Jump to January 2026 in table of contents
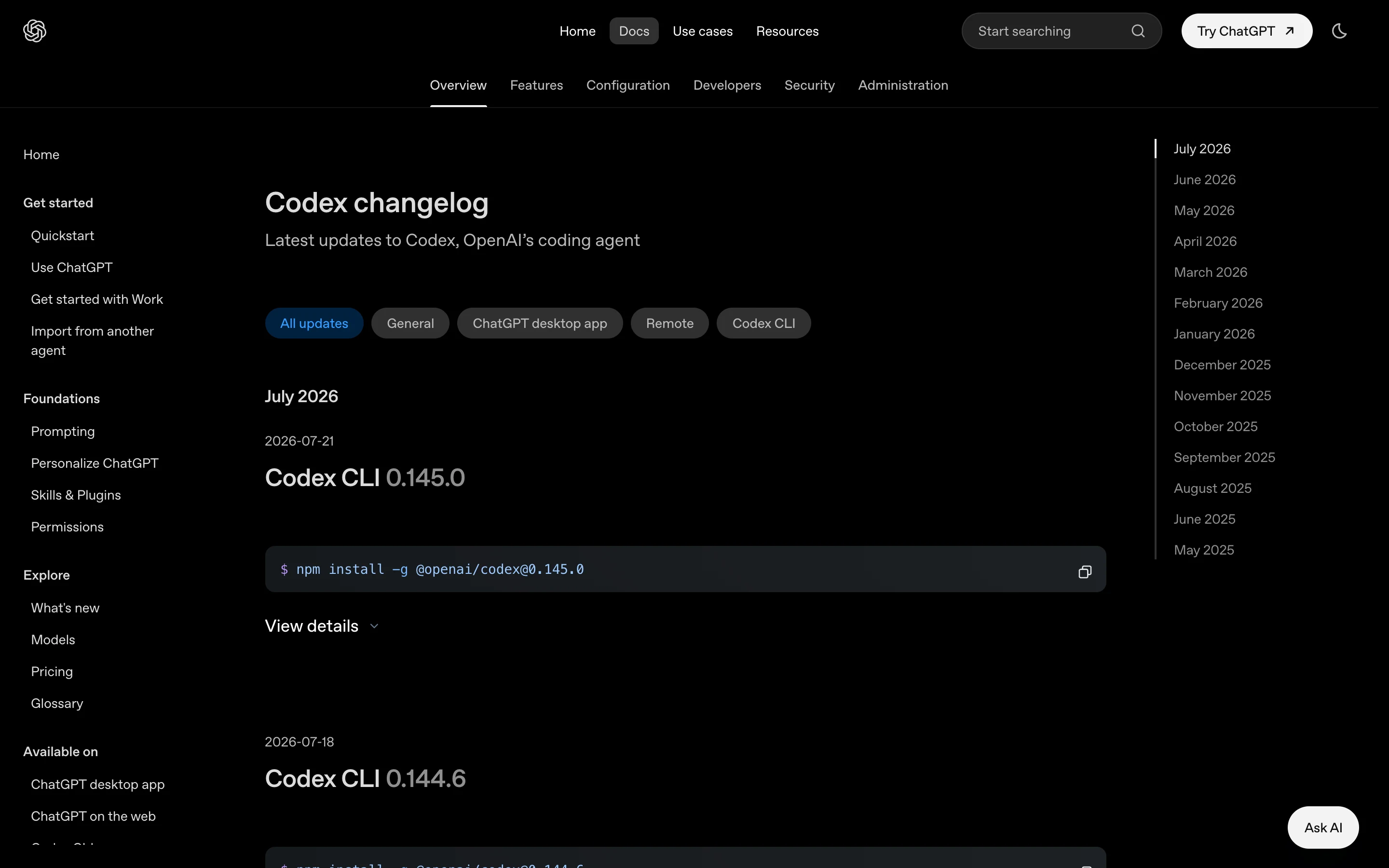This screenshot has width=1389, height=868. click(1214, 334)
